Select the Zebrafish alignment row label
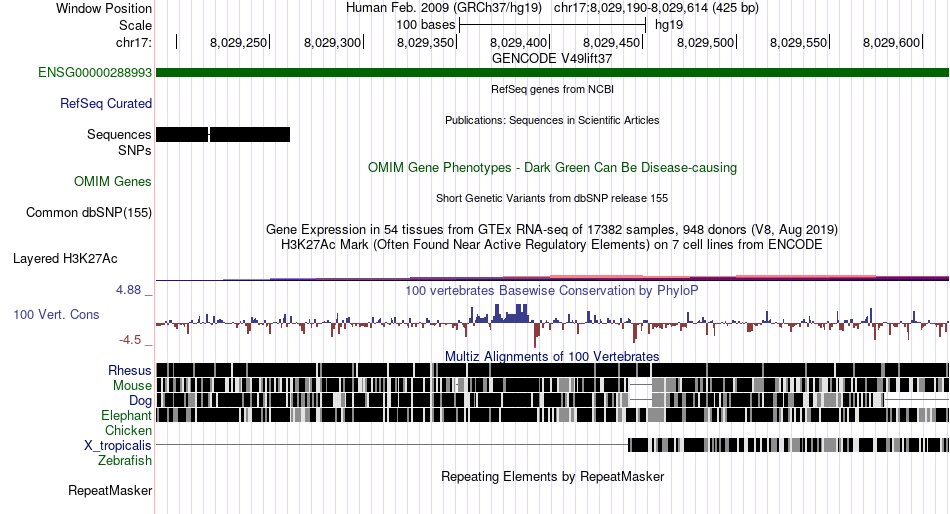 point(125,461)
